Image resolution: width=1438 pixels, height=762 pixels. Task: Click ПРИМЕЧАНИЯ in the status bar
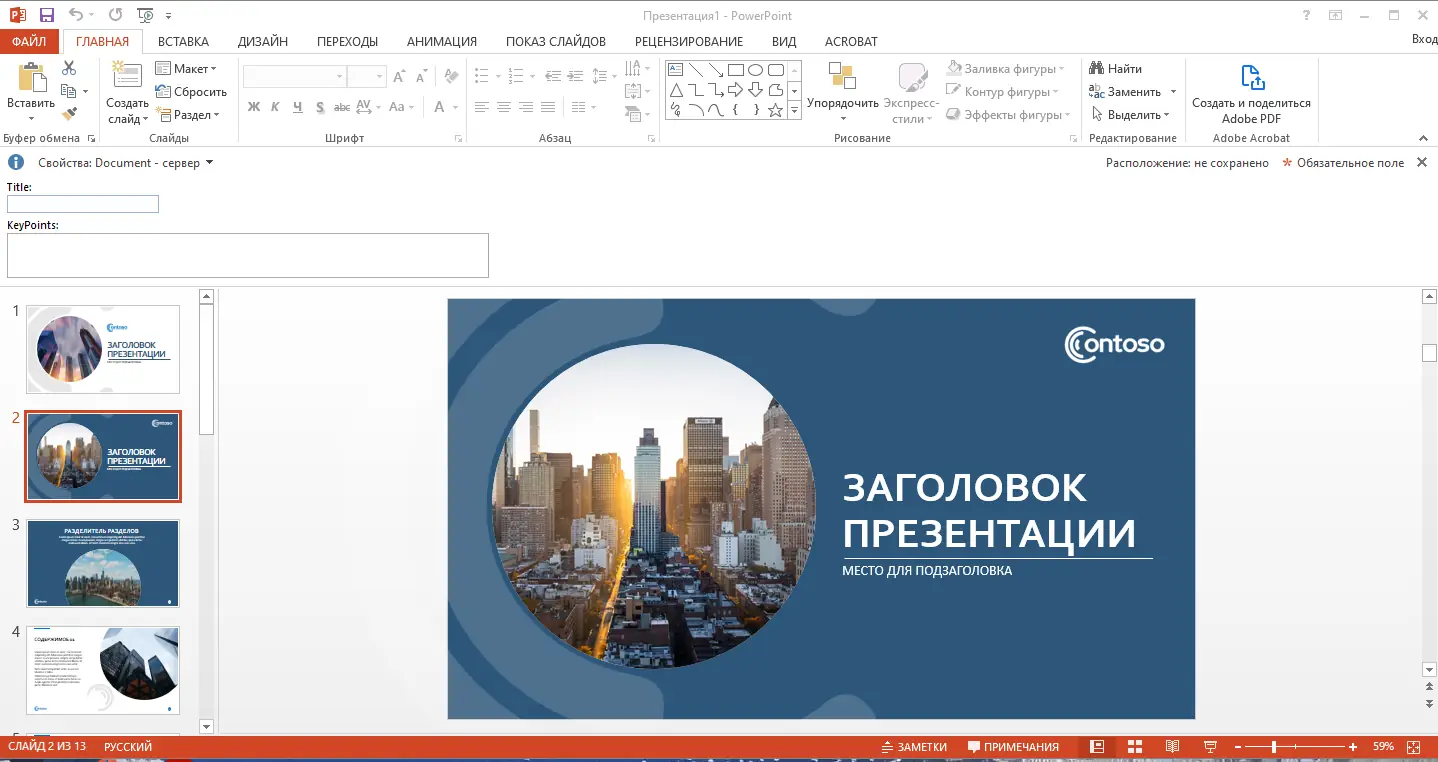[x=1014, y=746]
